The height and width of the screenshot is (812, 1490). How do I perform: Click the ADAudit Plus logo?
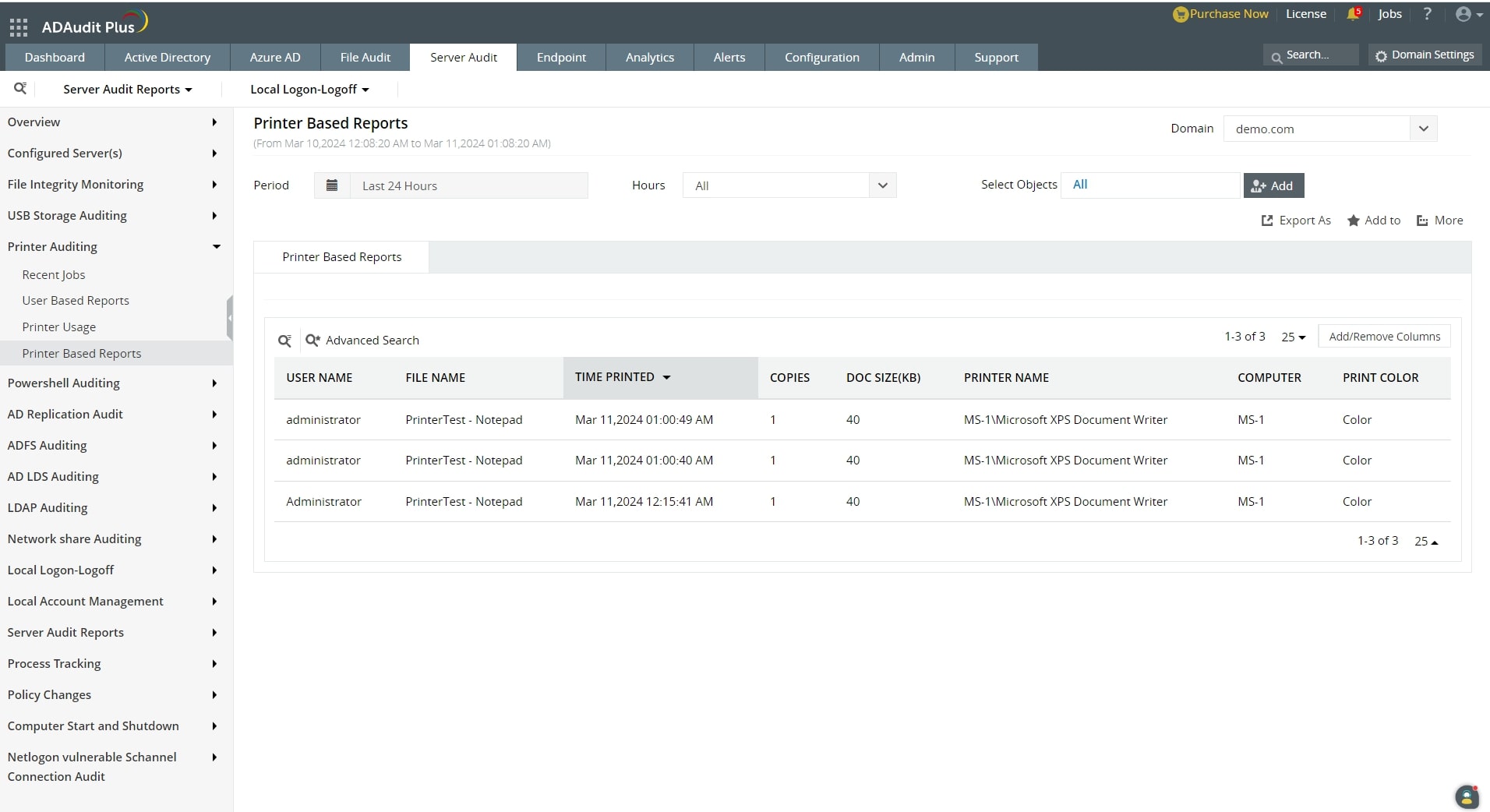pos(94,23)
